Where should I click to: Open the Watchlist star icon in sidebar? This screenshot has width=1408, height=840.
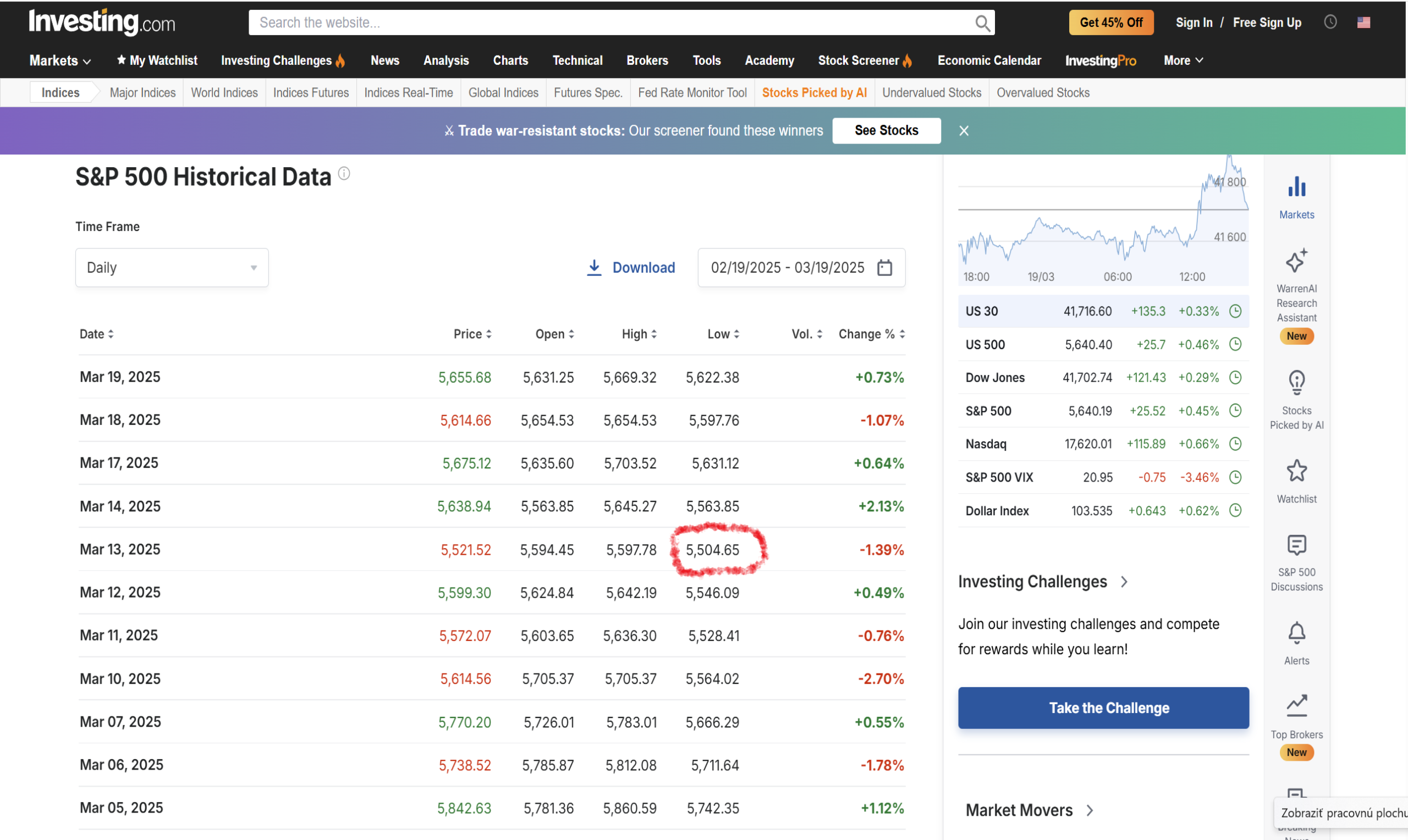click(x=1296, y=471)
